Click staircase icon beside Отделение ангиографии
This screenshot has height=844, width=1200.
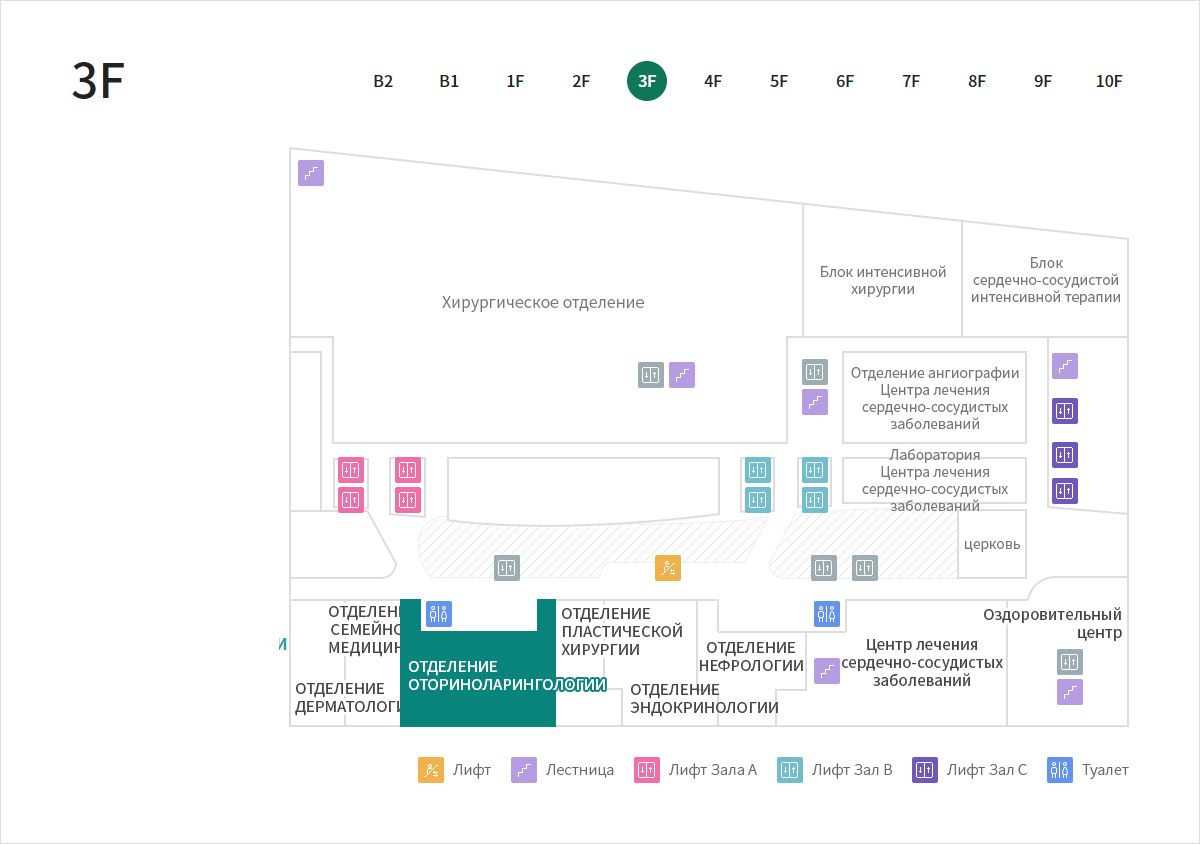[x=815, y=402]
